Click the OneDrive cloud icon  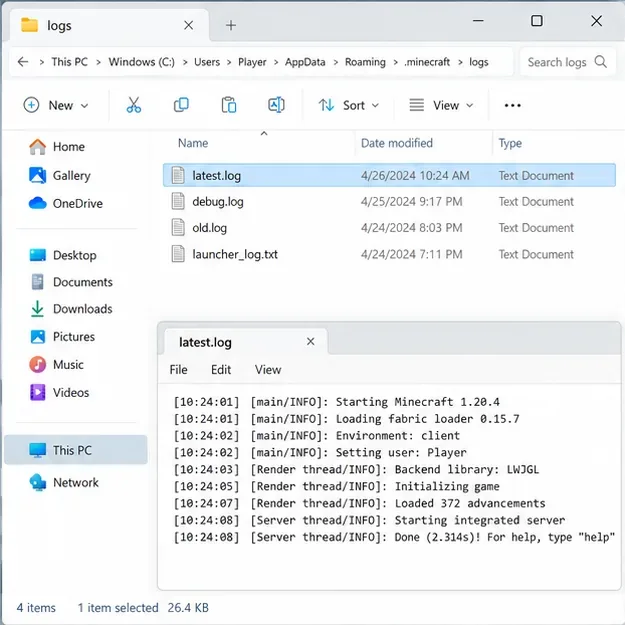tap(37, 203)
